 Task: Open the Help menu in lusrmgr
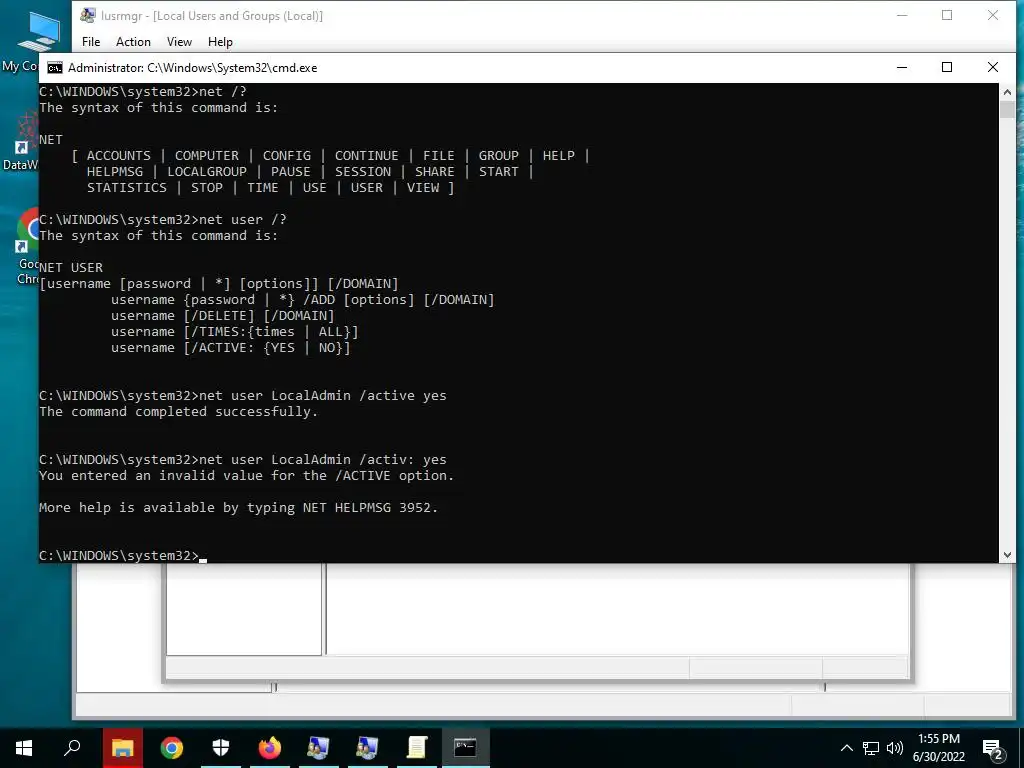[220, 42]
